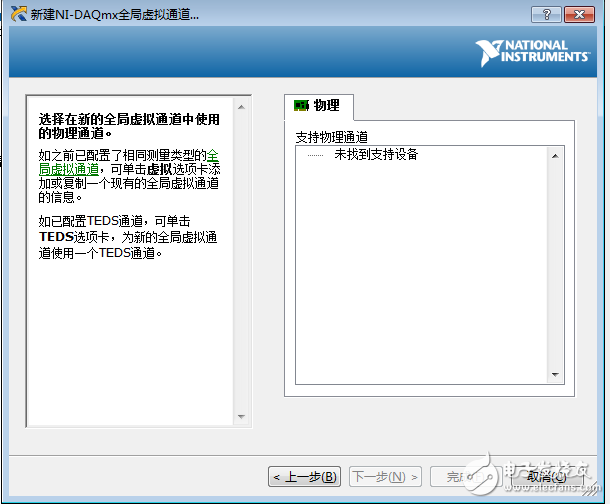Close the wizard dialog window
The width and height of the screenshot is (610, 504).
579,15
